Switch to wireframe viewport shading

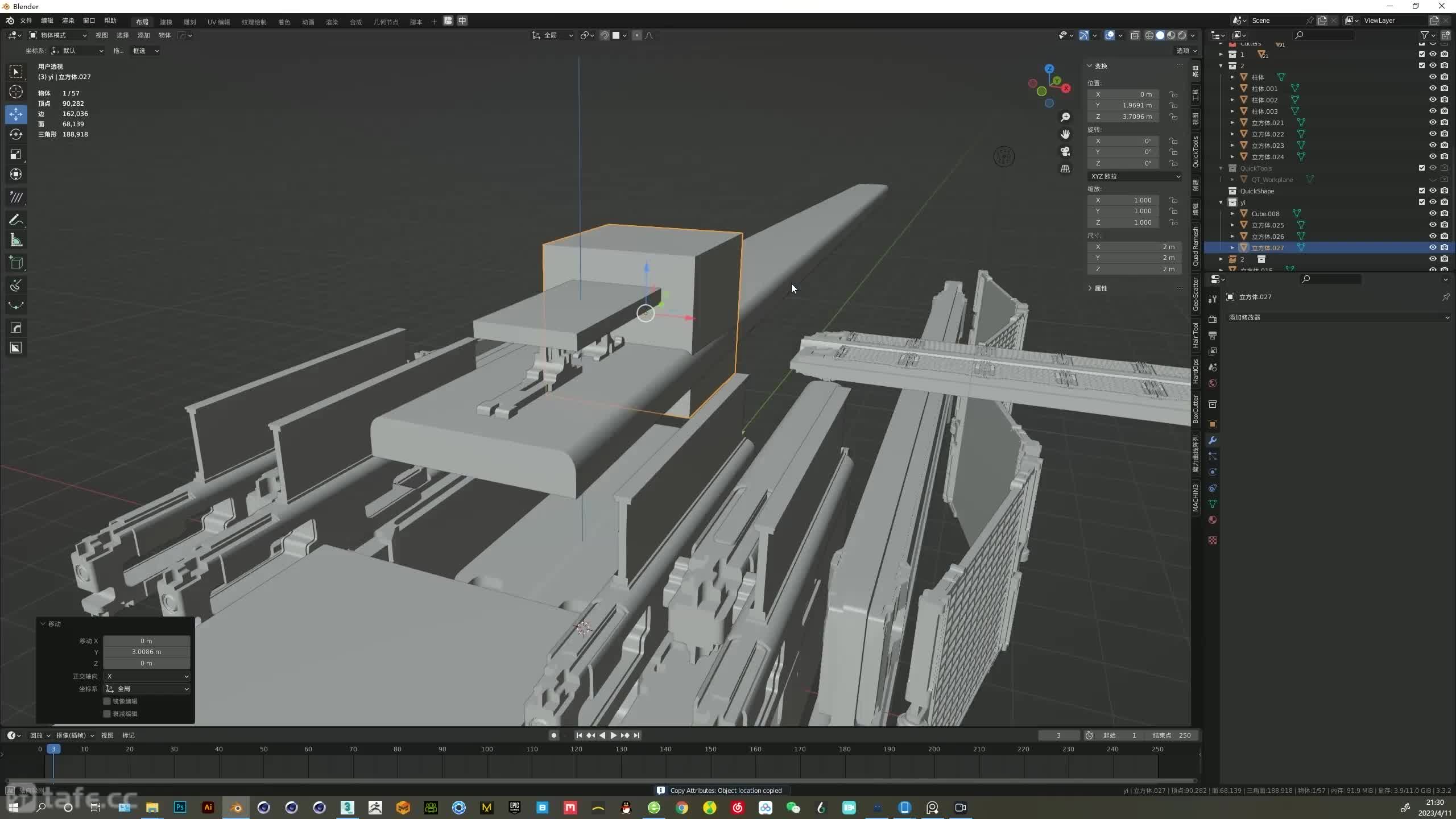[x=1149, y=35]
